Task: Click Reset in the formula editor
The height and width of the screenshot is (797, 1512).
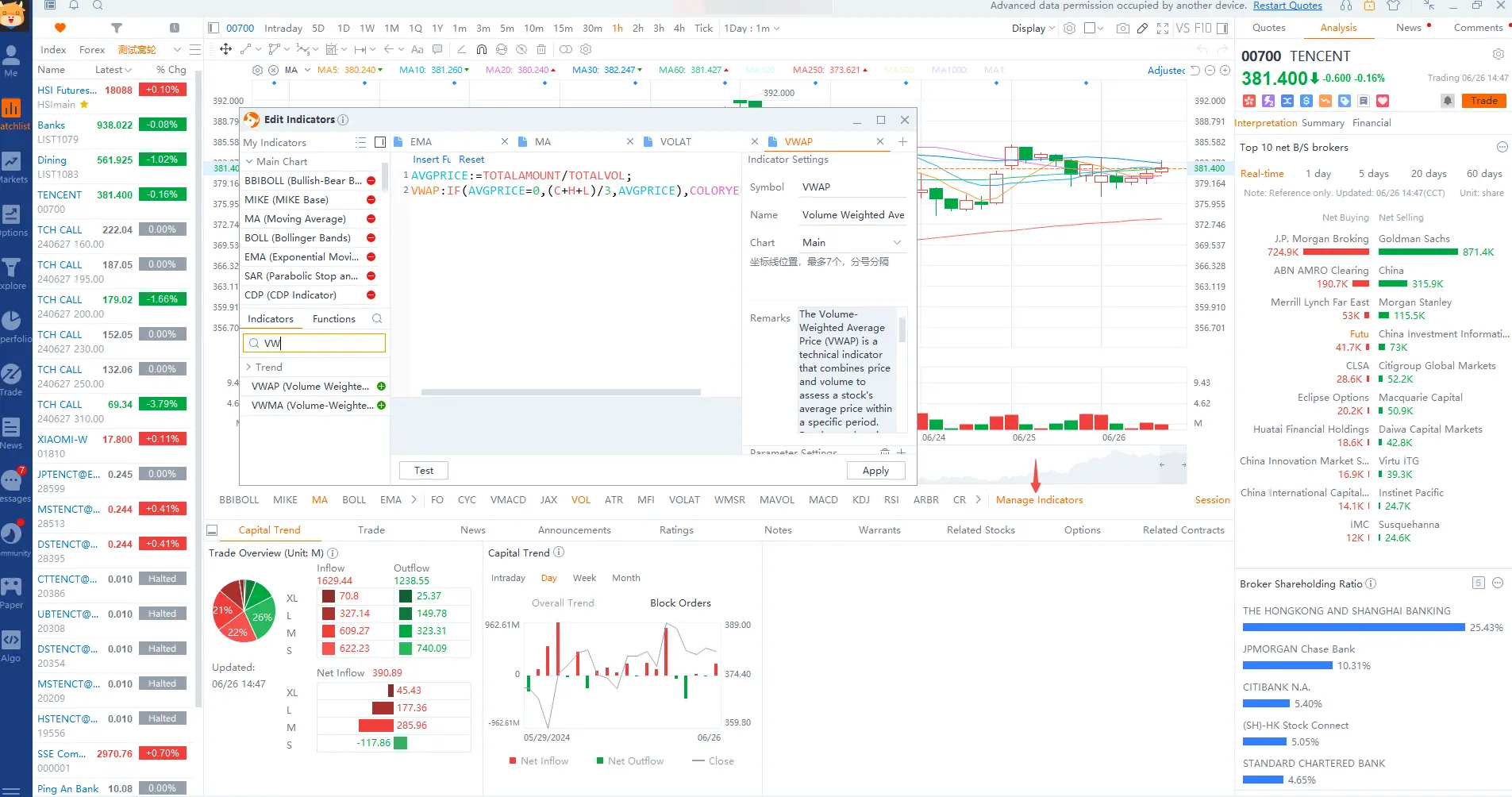Action: pos(471,160)
